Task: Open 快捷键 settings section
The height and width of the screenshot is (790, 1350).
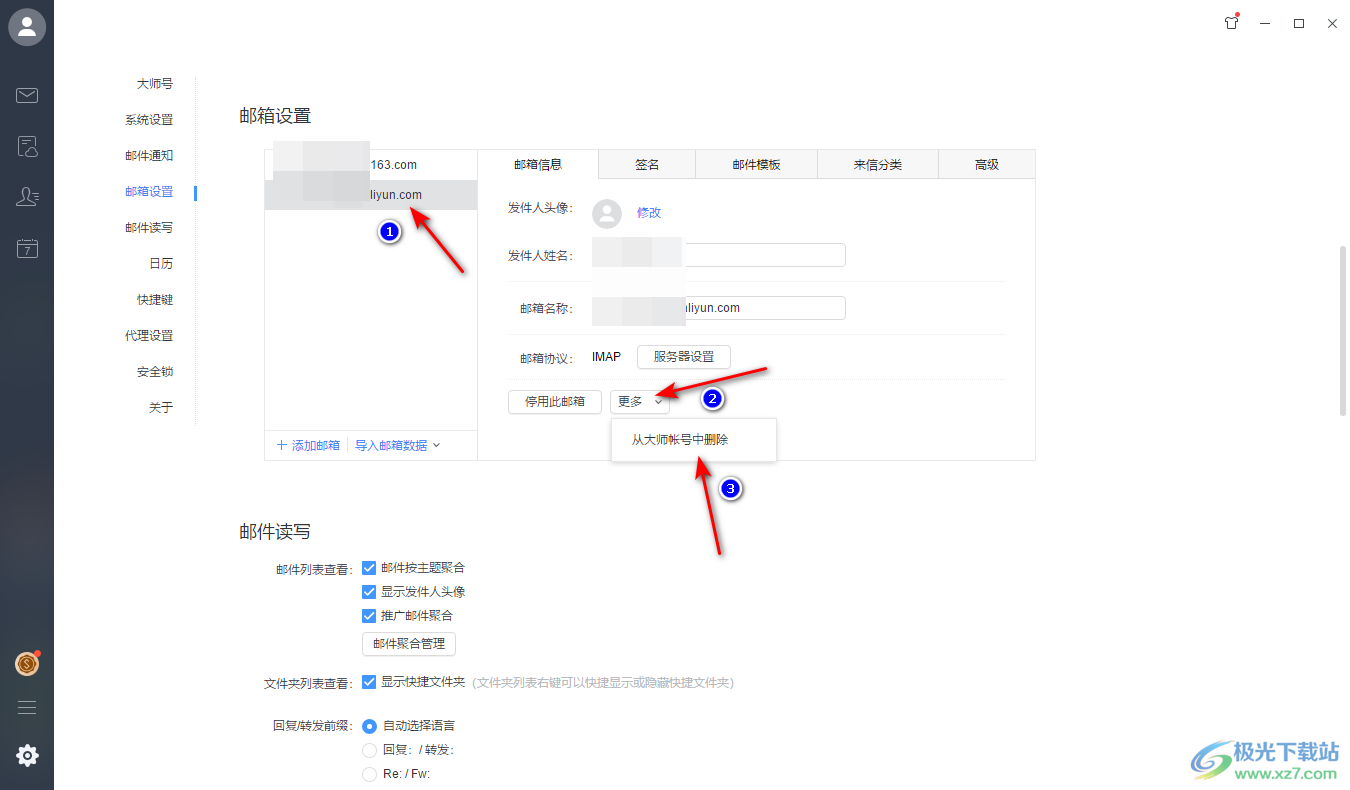Action: (x=155, y=300)
